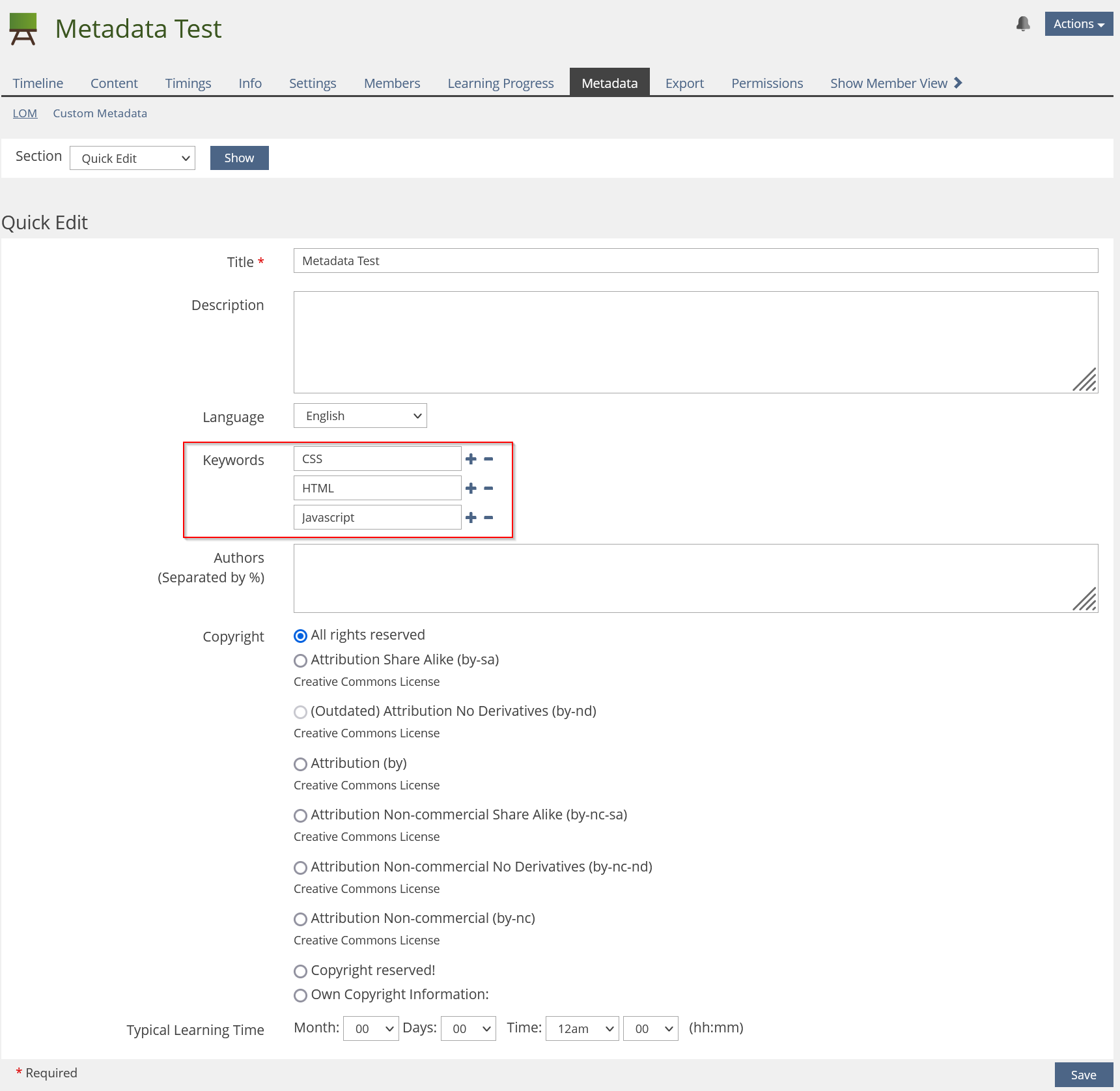Add keyword row after Javascript

point(471,518)
